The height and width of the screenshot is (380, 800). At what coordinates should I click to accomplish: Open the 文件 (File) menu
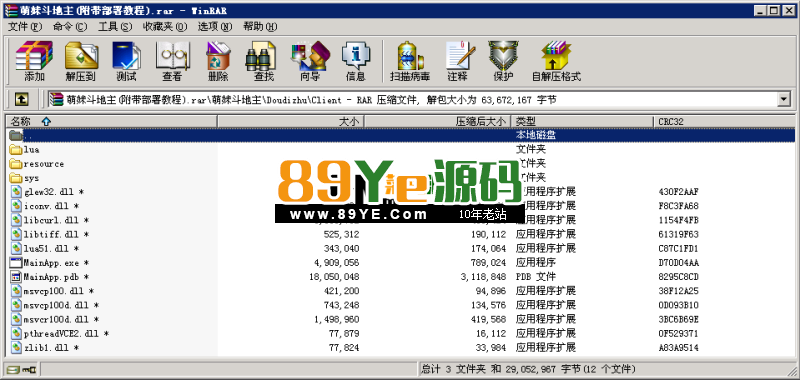24,27
